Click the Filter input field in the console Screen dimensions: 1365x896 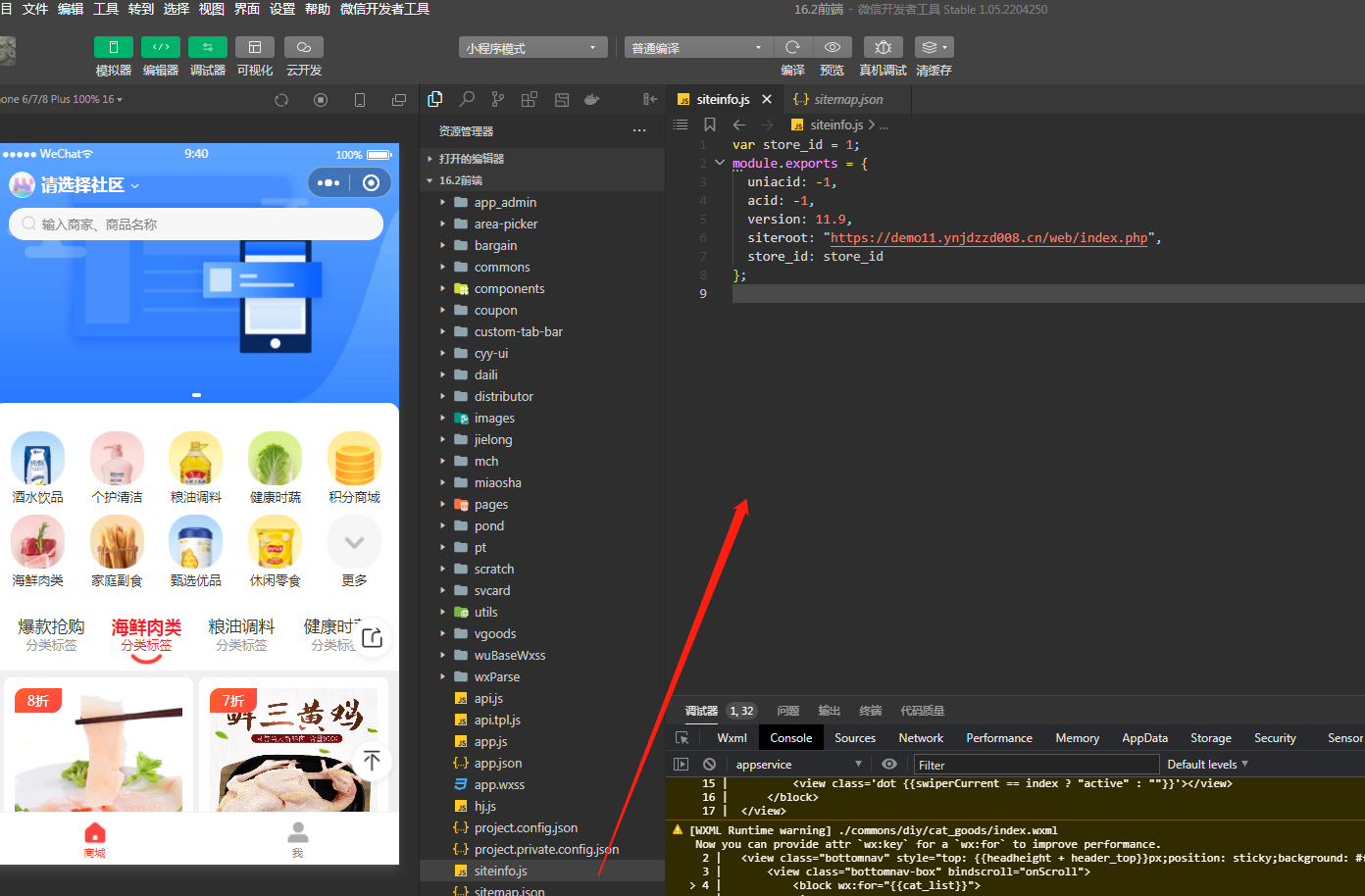[1036, 765]
